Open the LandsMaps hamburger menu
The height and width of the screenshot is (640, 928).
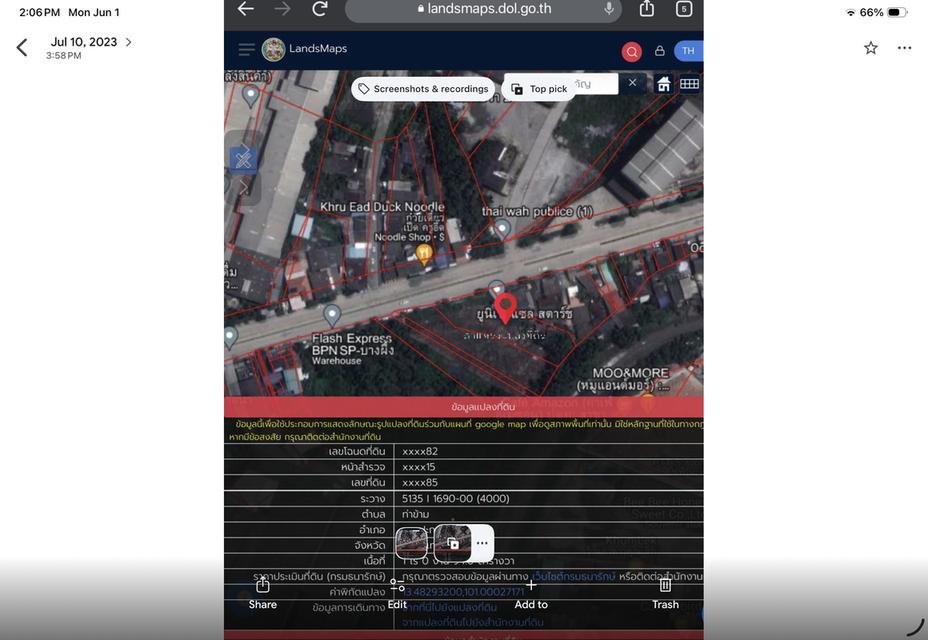click(x=247, y=49)
